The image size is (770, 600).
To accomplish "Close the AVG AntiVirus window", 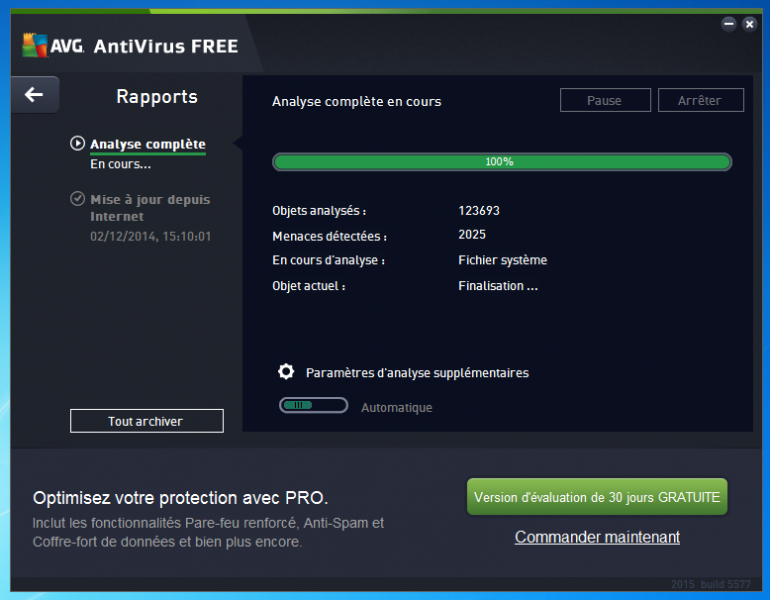I will 749,24.
